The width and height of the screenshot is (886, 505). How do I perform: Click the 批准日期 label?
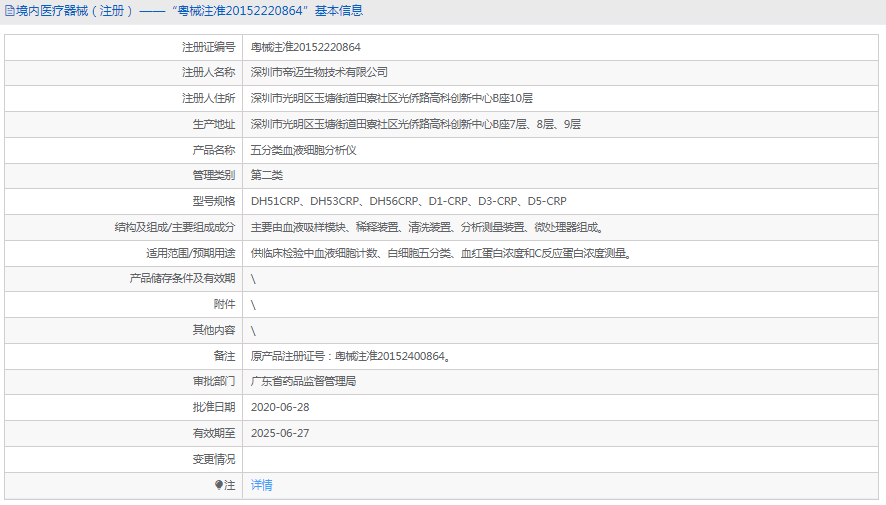[x=214, y=407]
